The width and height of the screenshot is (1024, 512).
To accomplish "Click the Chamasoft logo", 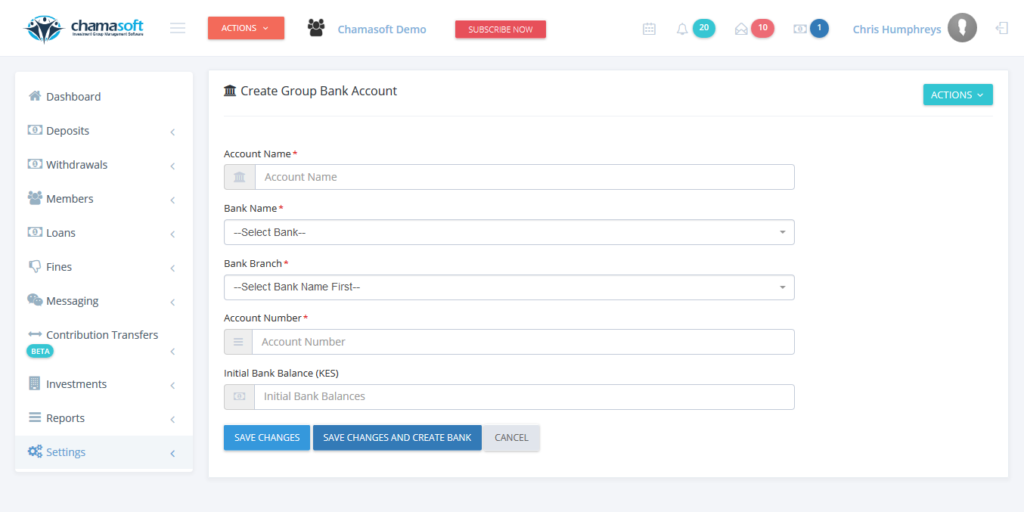I will click(83, 28).
